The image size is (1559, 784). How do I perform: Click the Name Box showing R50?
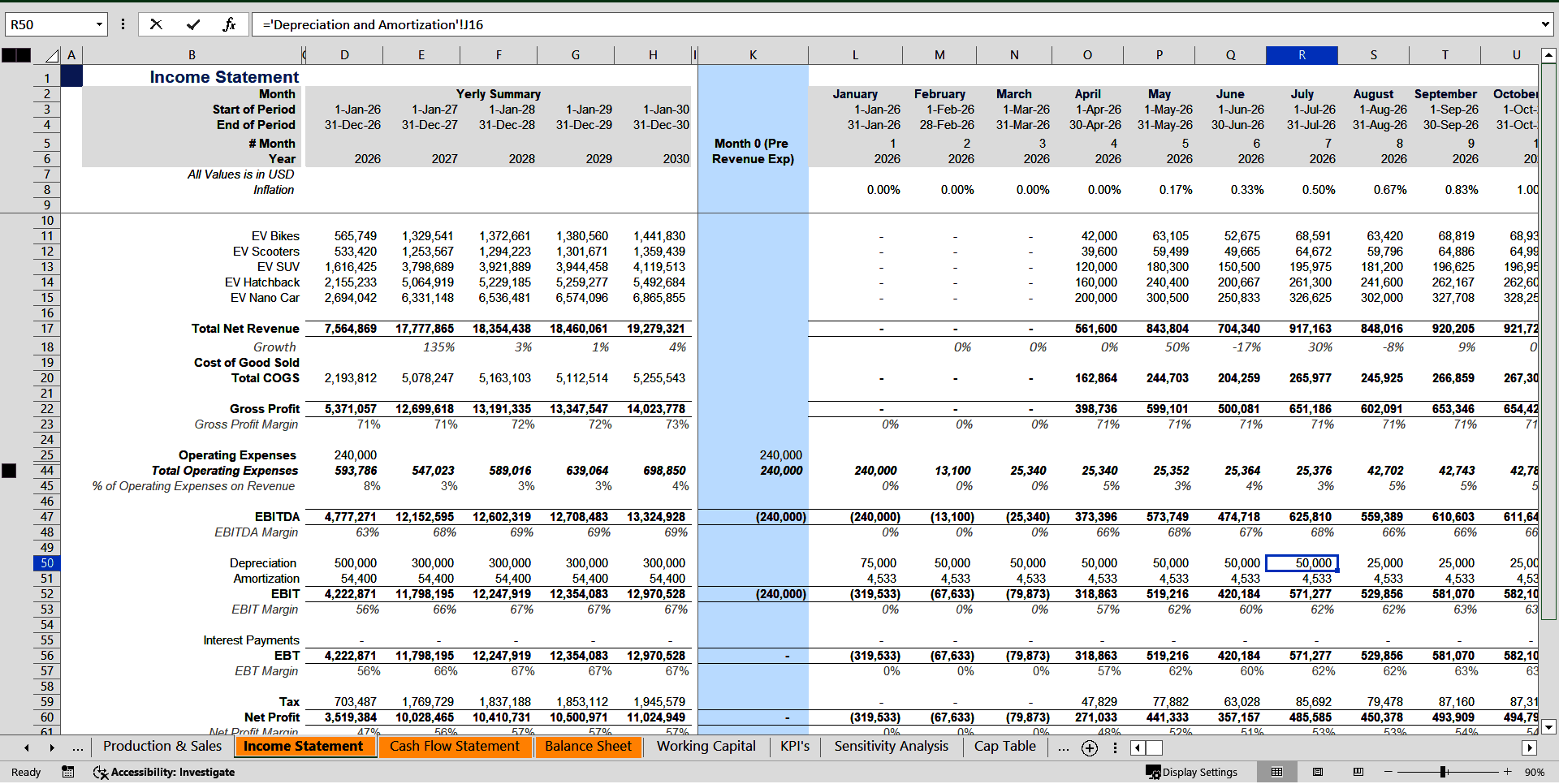49,24
